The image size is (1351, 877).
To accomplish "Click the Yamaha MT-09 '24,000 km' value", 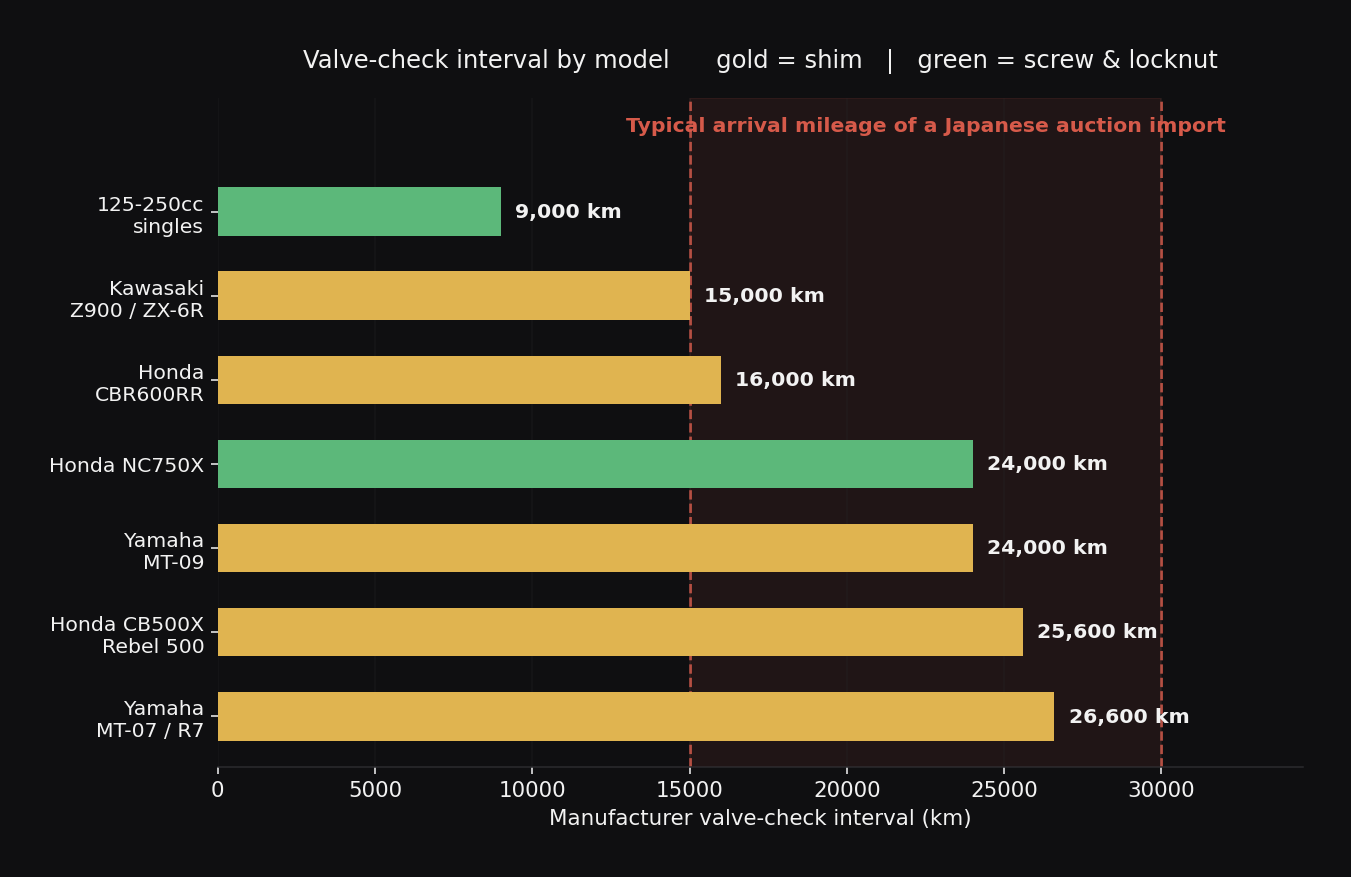I will [1047, 548].
